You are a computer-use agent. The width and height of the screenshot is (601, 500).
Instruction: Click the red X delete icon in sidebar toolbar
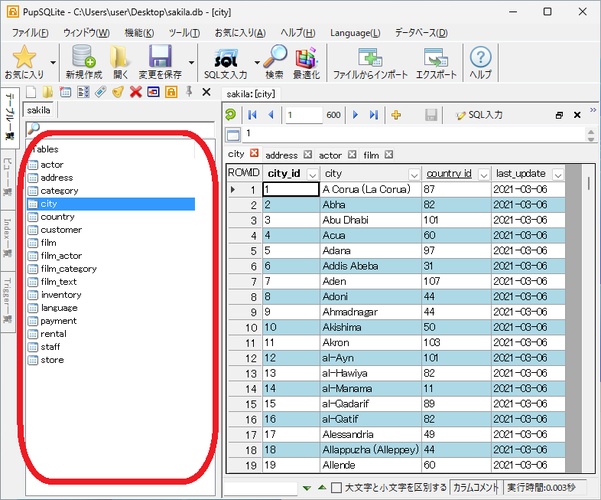tap(136, 92)
